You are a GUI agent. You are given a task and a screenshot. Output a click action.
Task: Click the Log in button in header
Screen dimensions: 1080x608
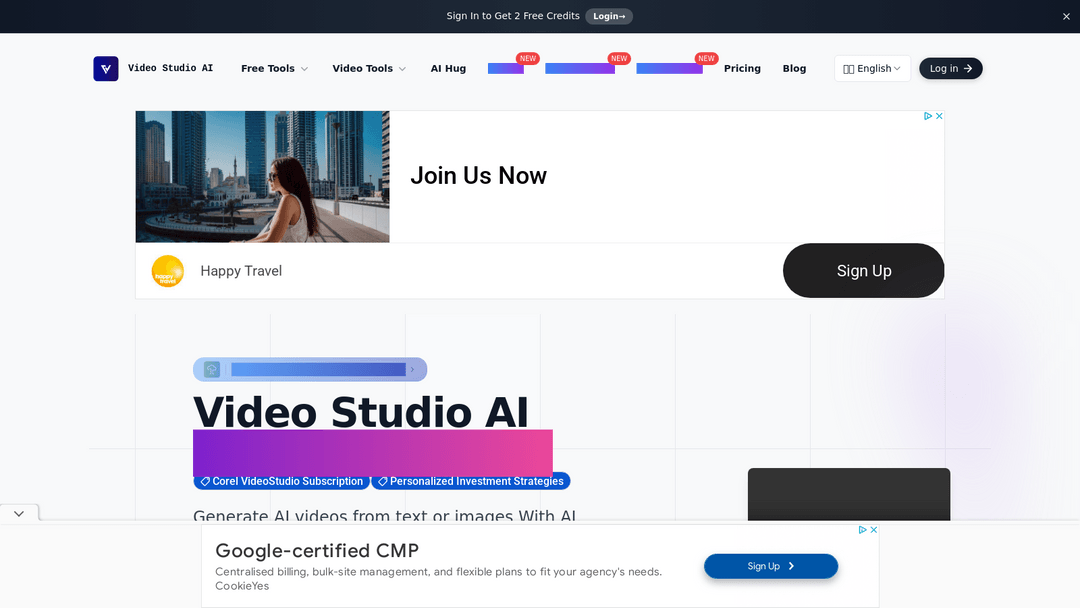(951, 68)
